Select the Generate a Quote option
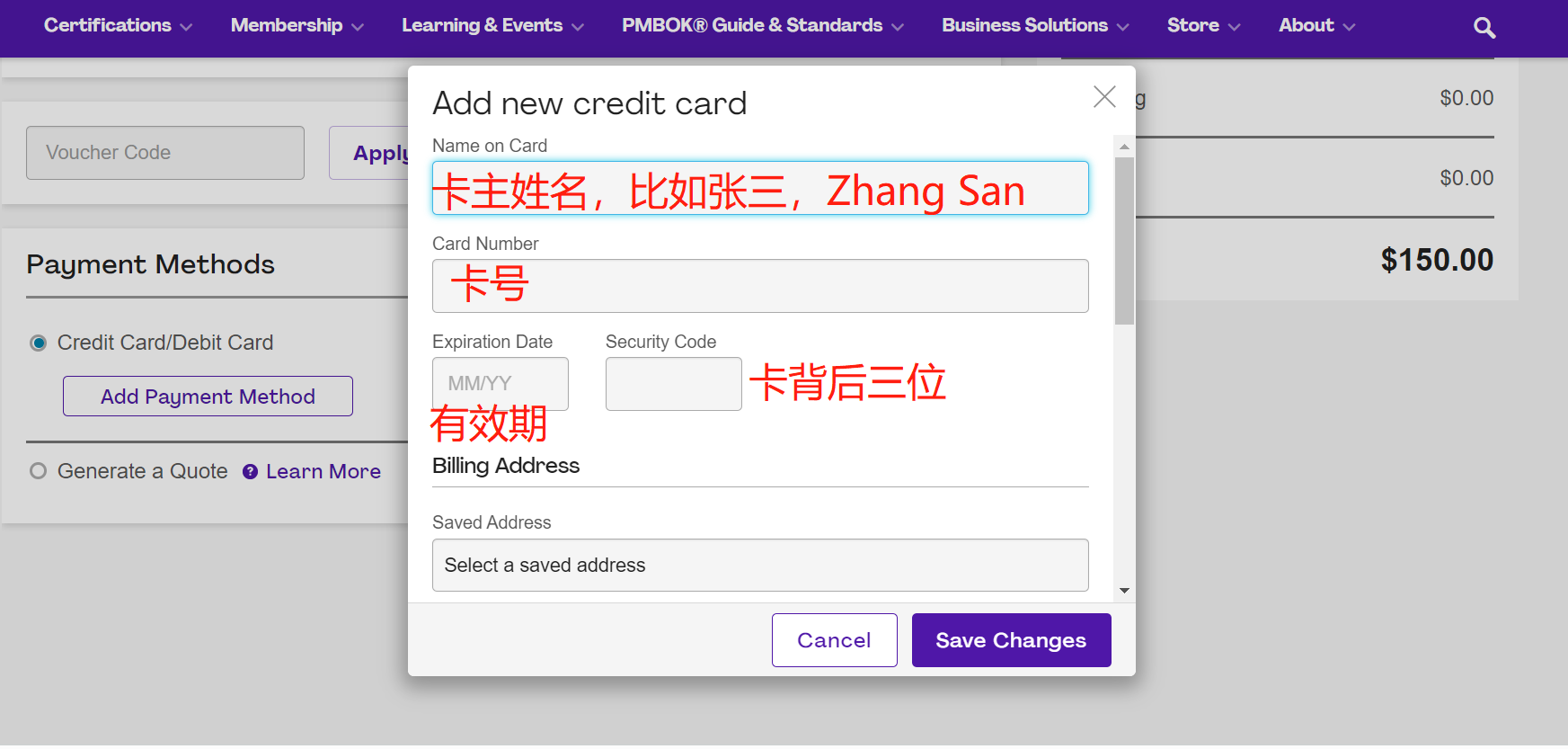Image resolution: width=1568 pixels, height=749 pixels. click(x=39, y=471)
